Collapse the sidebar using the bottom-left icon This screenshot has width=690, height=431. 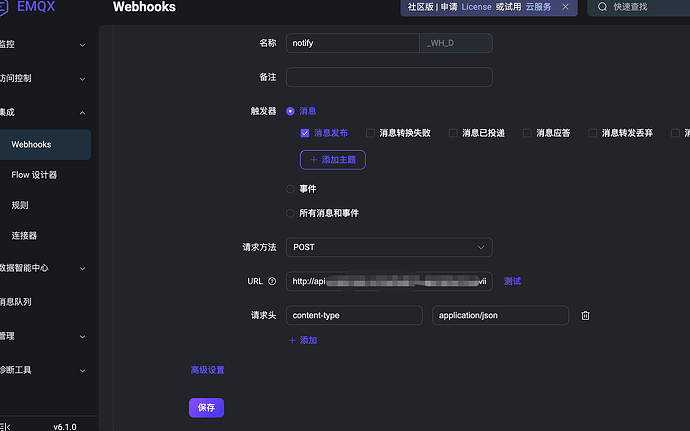pos(5,425)
